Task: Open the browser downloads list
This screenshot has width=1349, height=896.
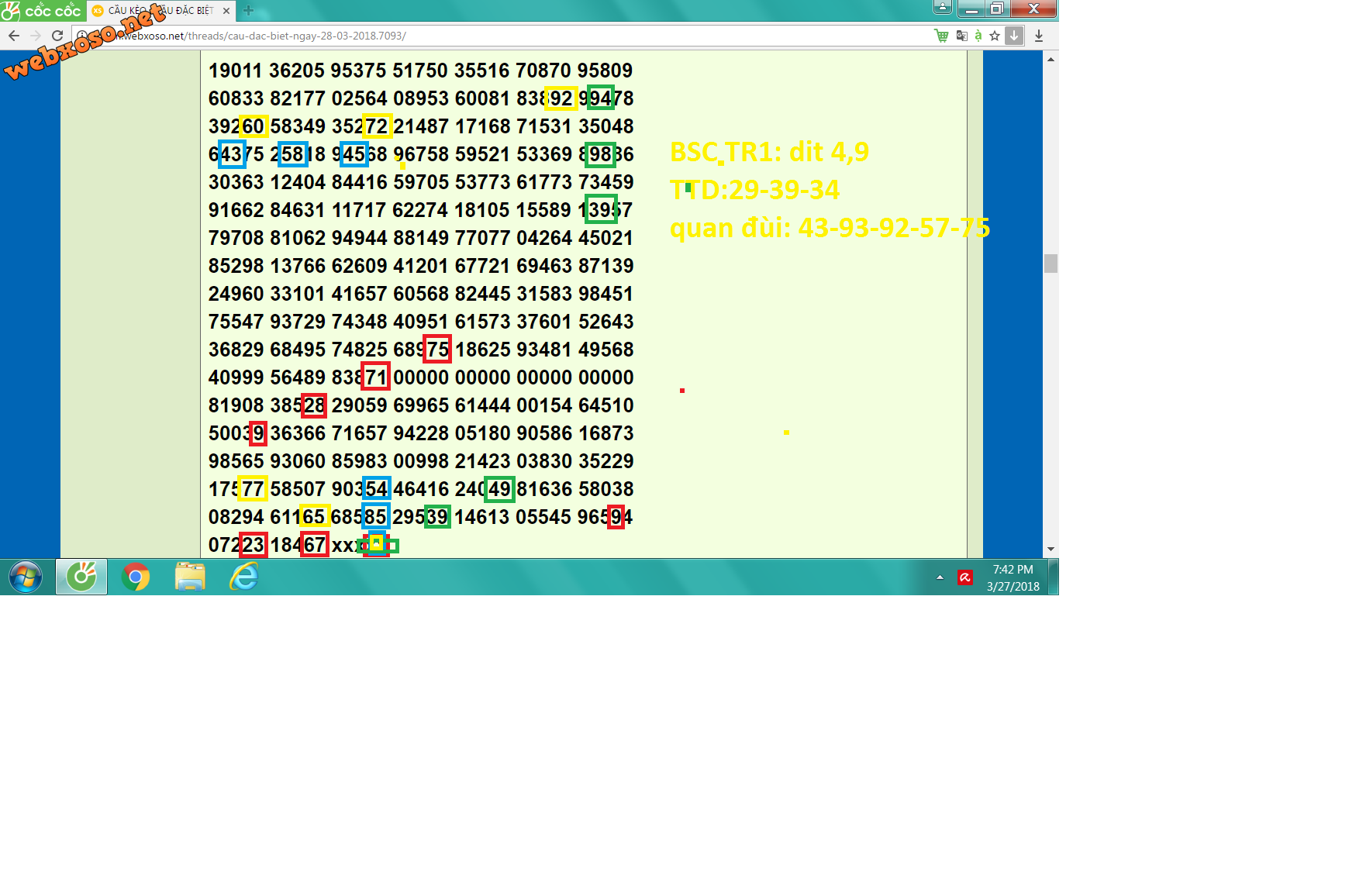Action: click(1039, 36)
